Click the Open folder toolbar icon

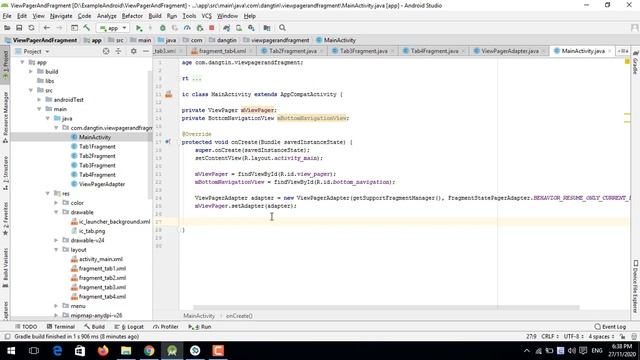(7, 28)
